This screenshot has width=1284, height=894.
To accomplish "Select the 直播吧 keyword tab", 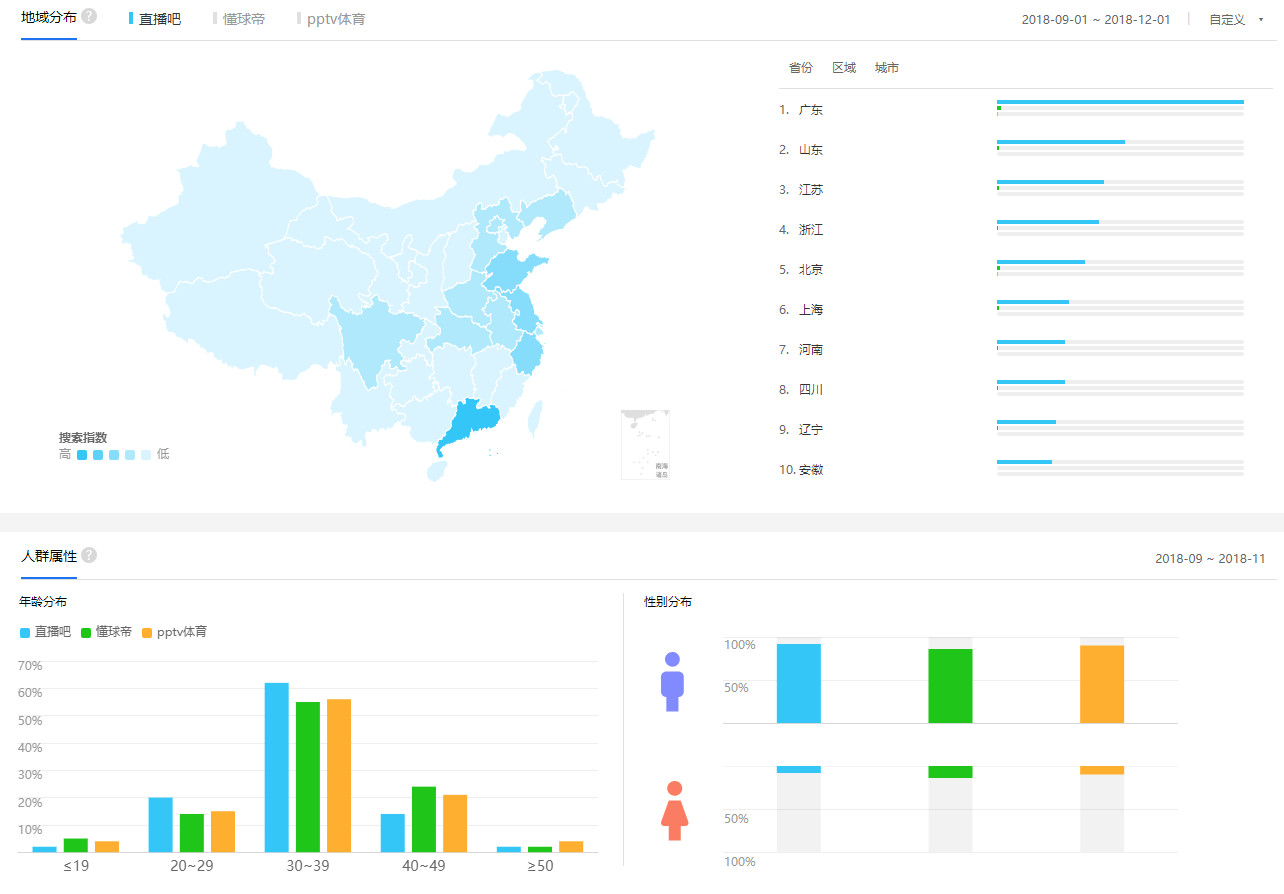I will tap(155, 19).
